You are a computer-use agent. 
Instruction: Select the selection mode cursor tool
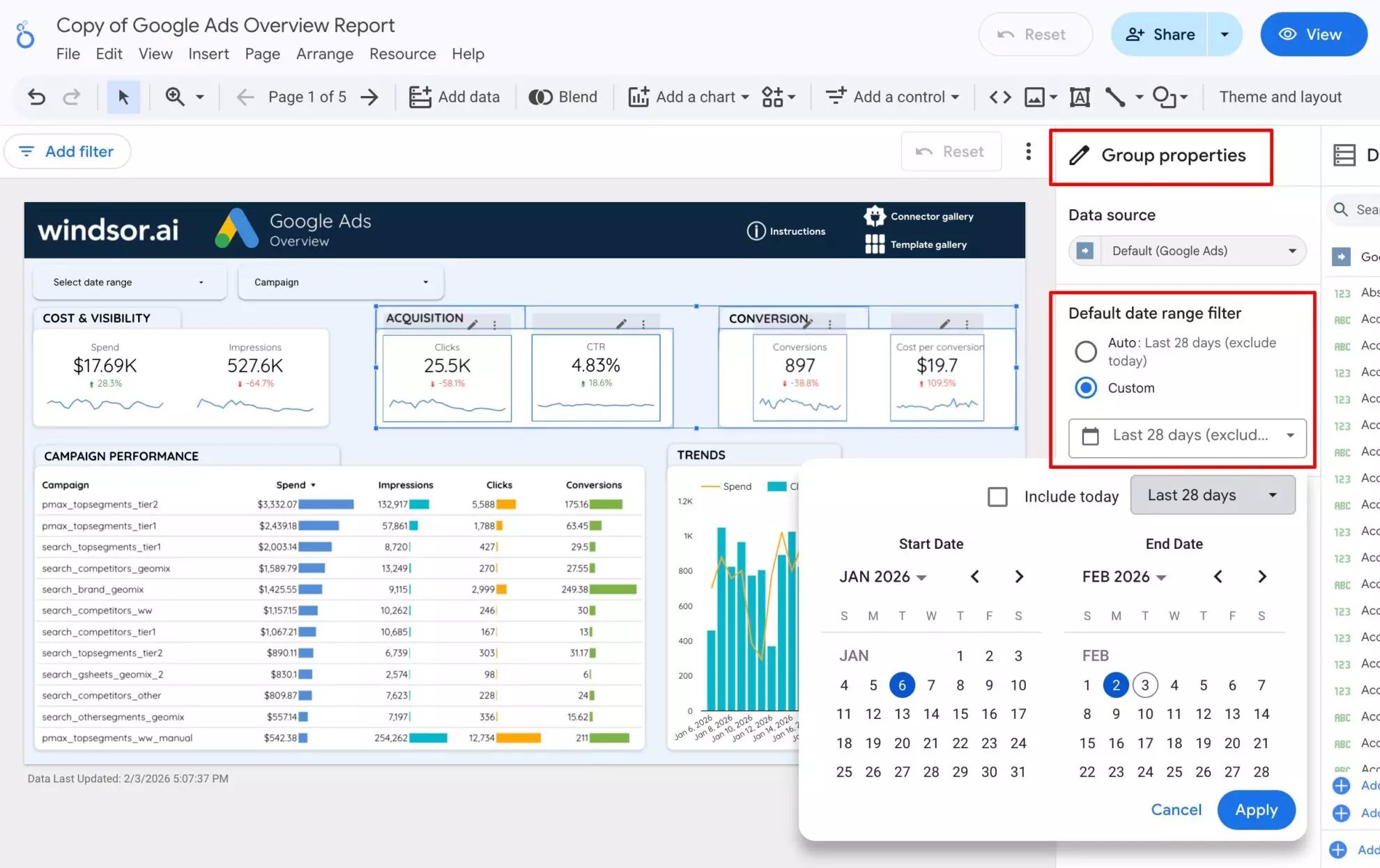tap(123, 97)
